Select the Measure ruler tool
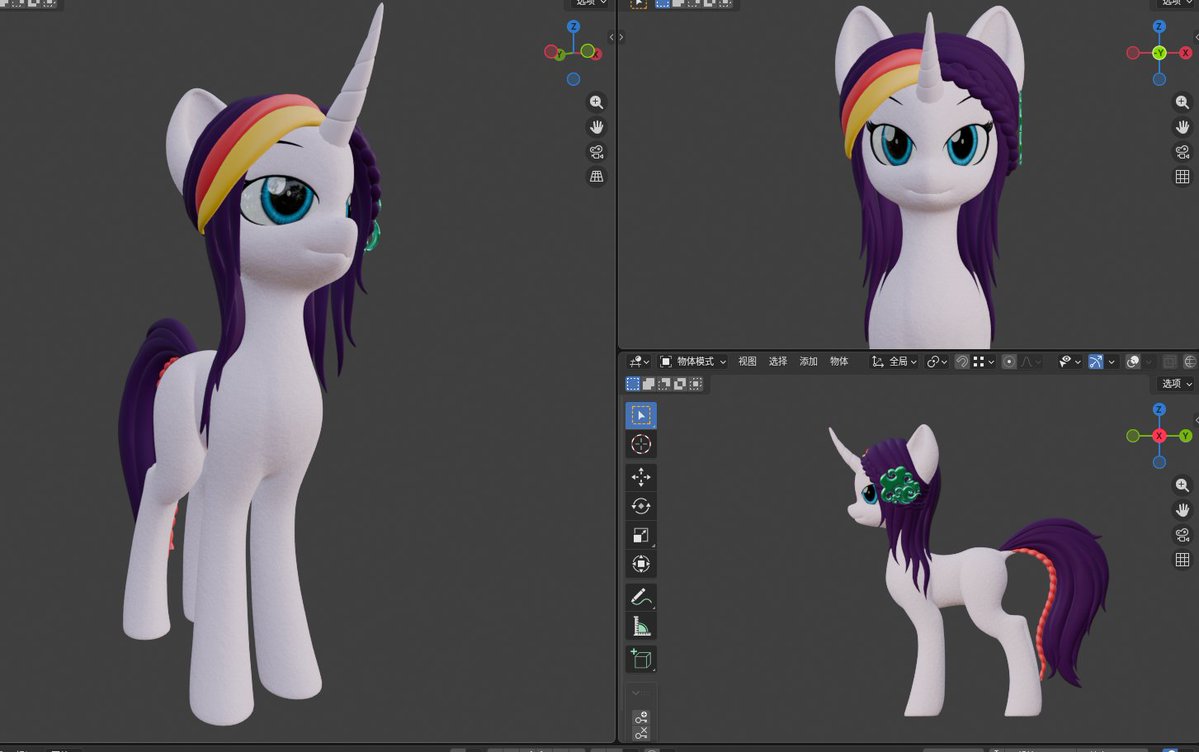This screenshot has width=1199, height=752. tap(641, 627)
